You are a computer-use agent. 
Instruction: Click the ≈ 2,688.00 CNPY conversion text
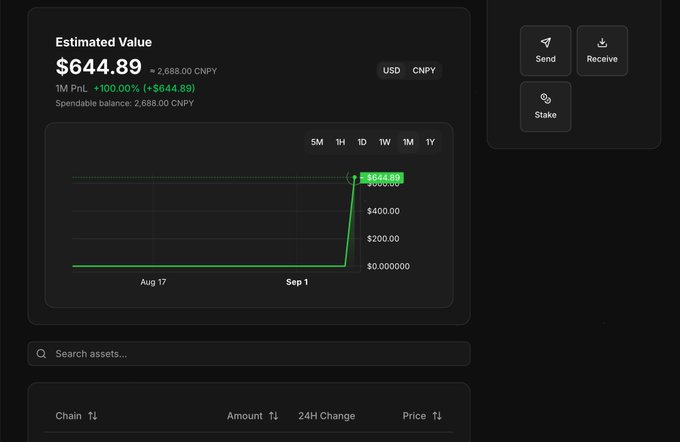point(183,71)
